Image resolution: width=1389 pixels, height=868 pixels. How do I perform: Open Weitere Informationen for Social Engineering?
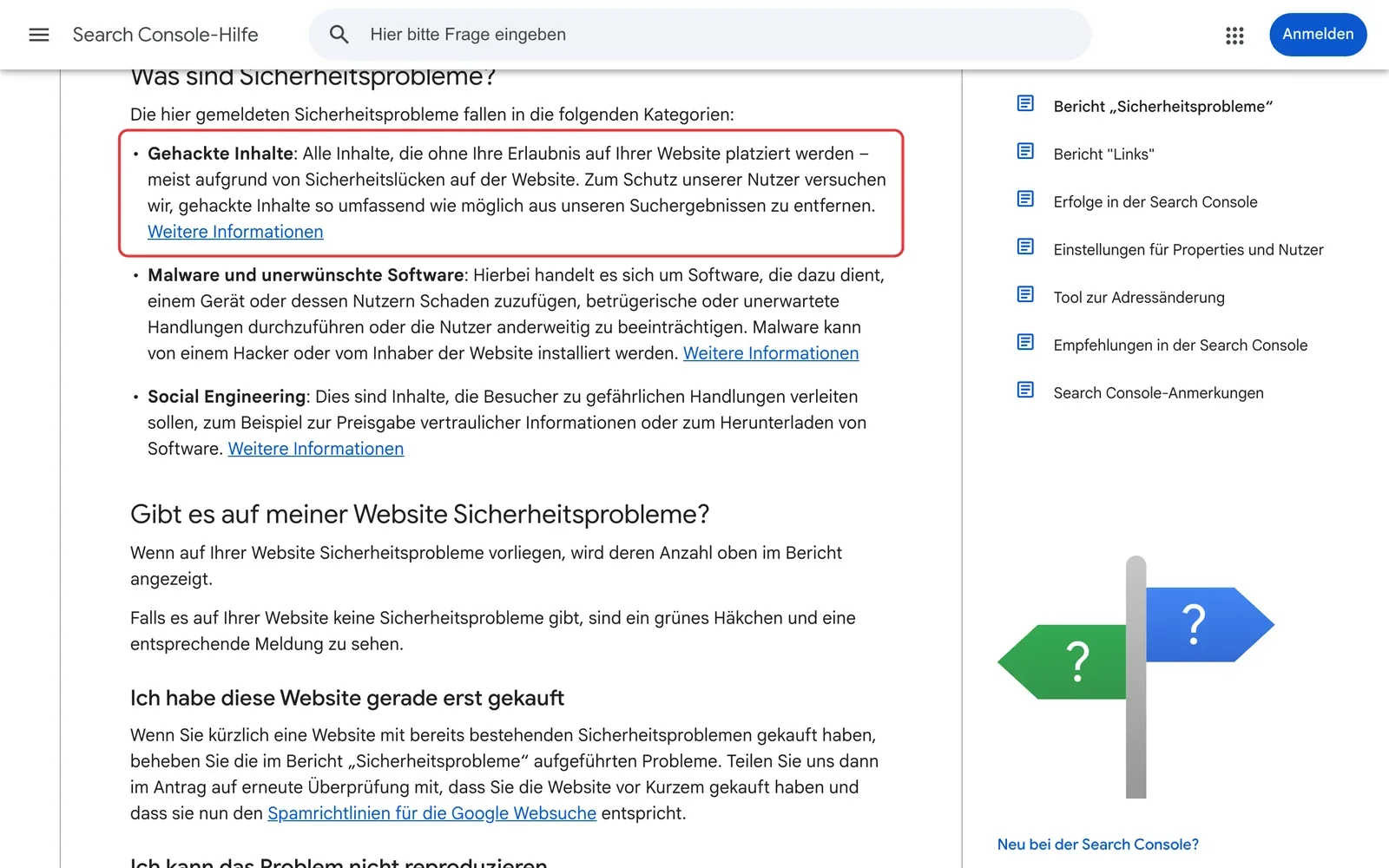(x=316, y=449)
